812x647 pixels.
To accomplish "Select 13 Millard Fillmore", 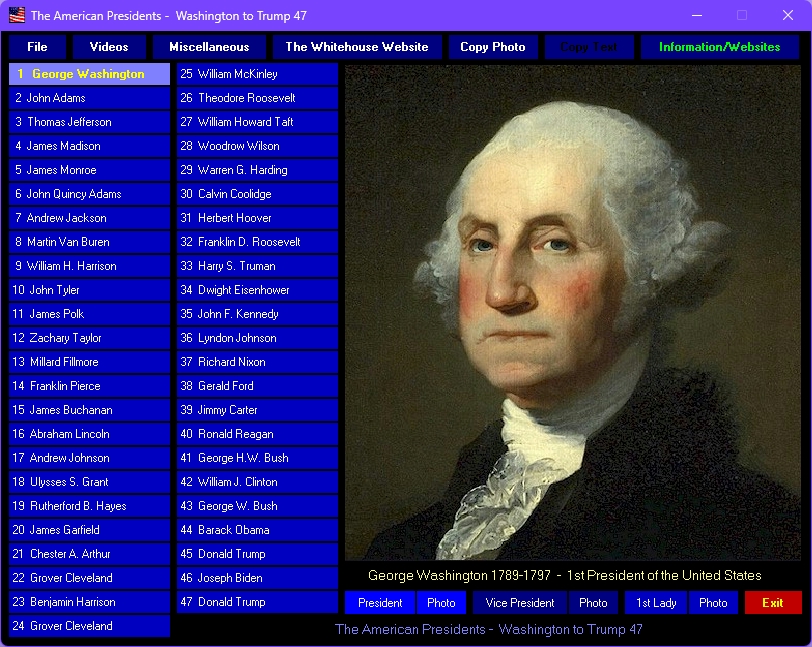I will (89, 362).
